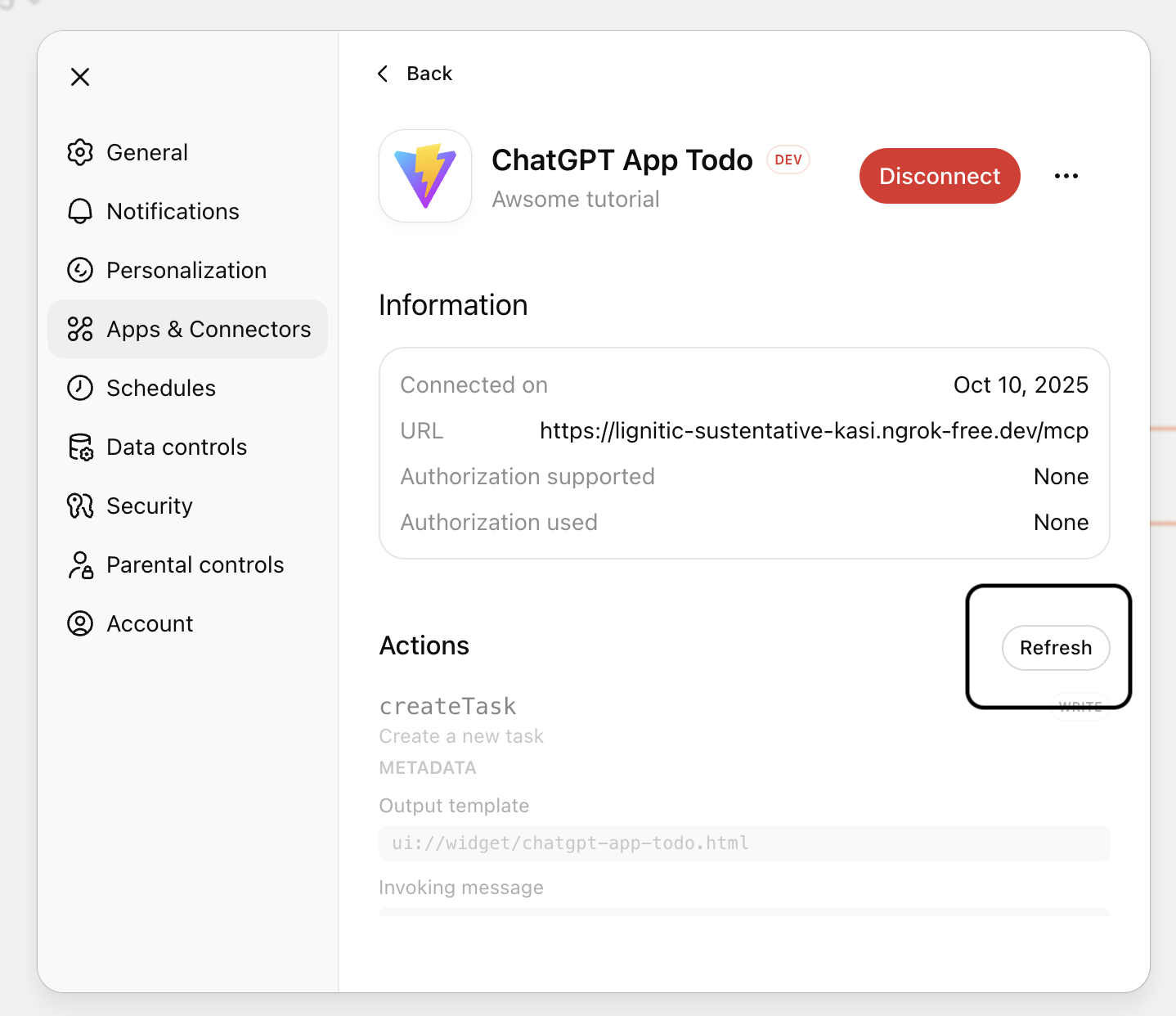Click the output template widget path field

(x=743, y=843)
